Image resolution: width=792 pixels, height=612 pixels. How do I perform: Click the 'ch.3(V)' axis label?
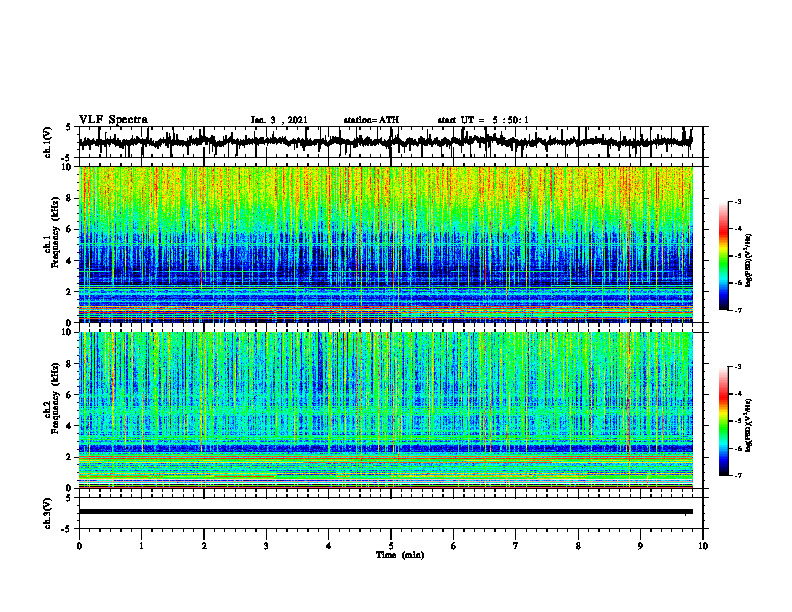click(48, 513)
